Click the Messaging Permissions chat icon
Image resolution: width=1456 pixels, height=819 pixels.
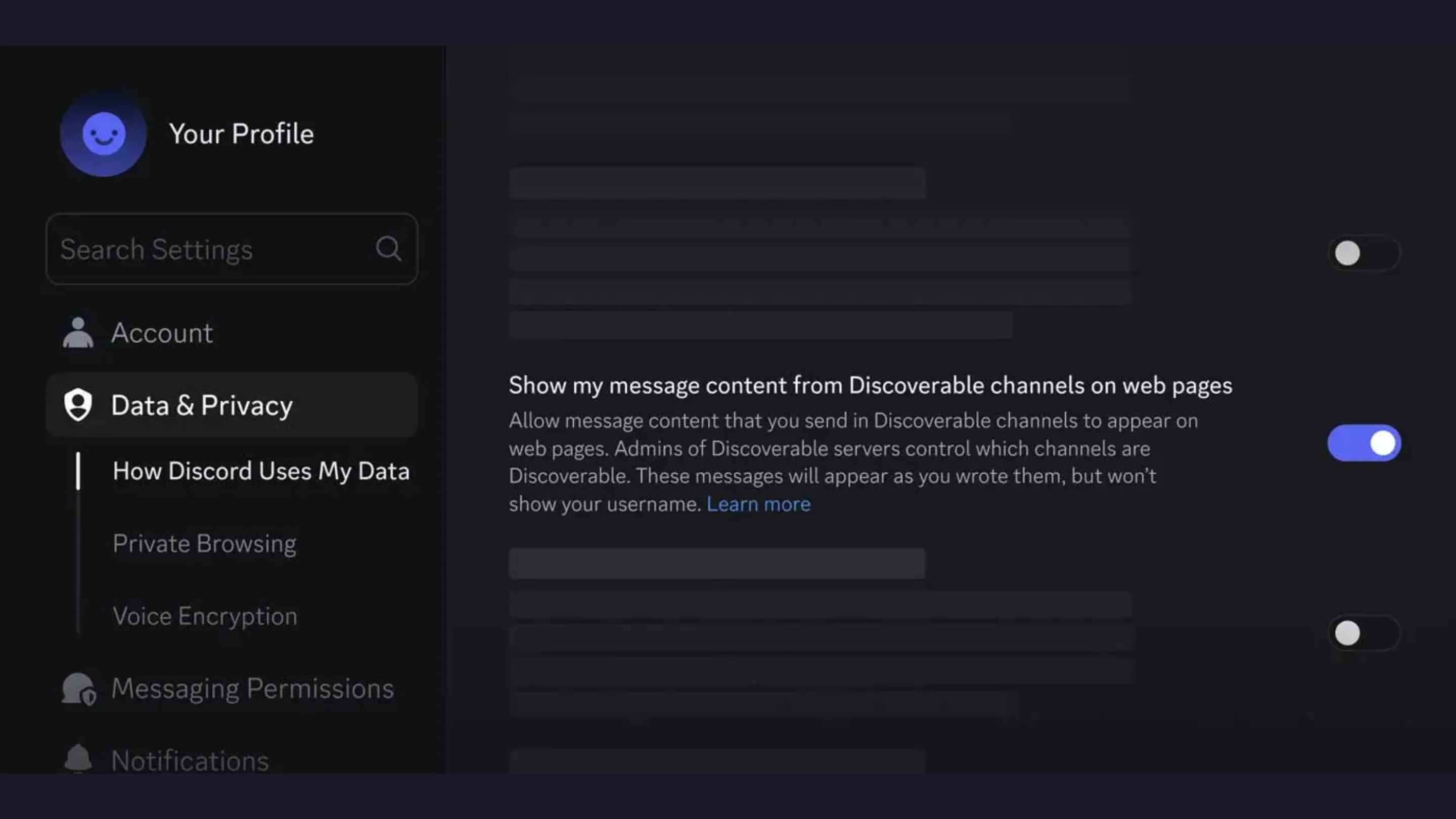78,689
